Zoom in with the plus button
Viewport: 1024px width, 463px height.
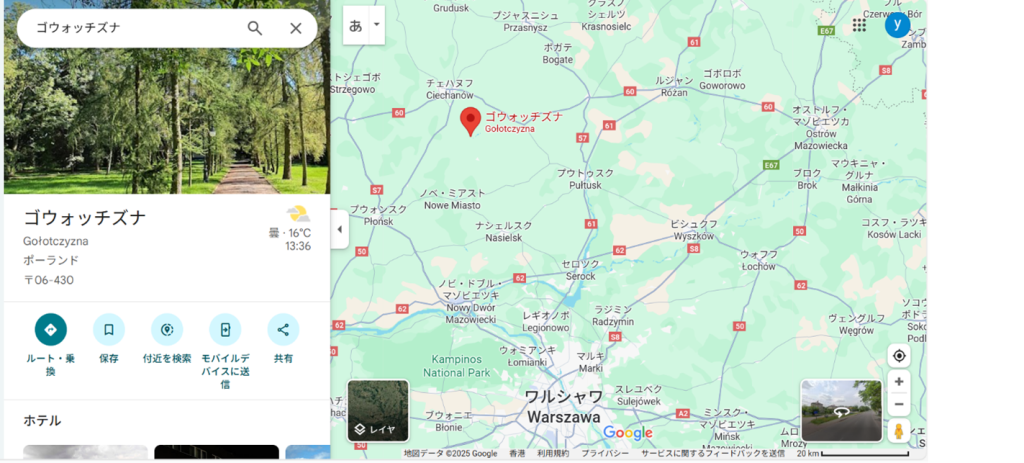click(899, 382)
